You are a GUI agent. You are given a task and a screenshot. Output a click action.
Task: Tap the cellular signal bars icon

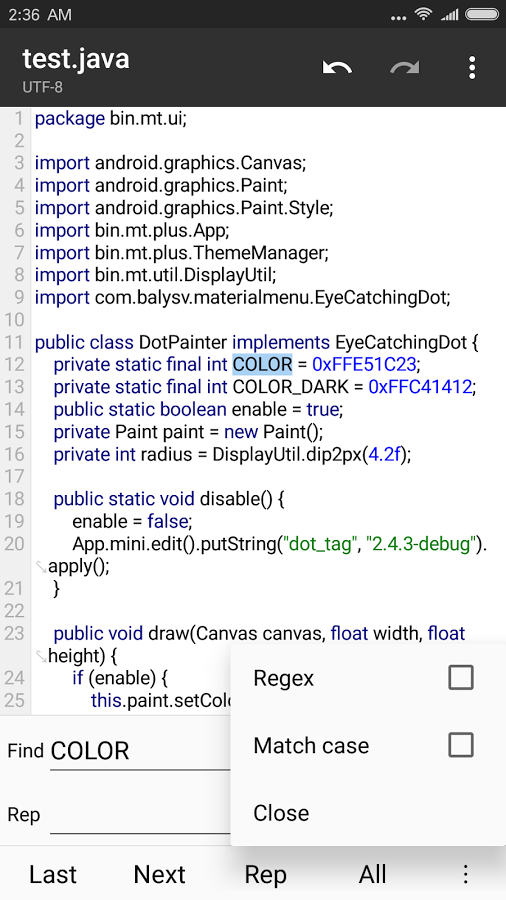pyautogui.click(x=449, y=14)
